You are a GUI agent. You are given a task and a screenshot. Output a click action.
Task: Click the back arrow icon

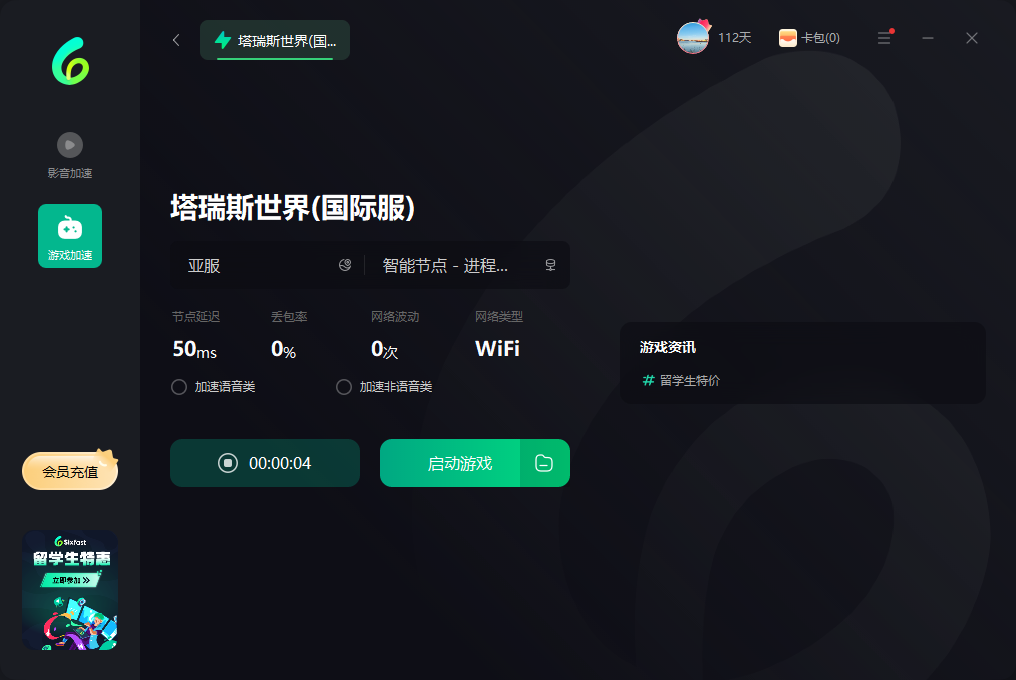[176, 40]
